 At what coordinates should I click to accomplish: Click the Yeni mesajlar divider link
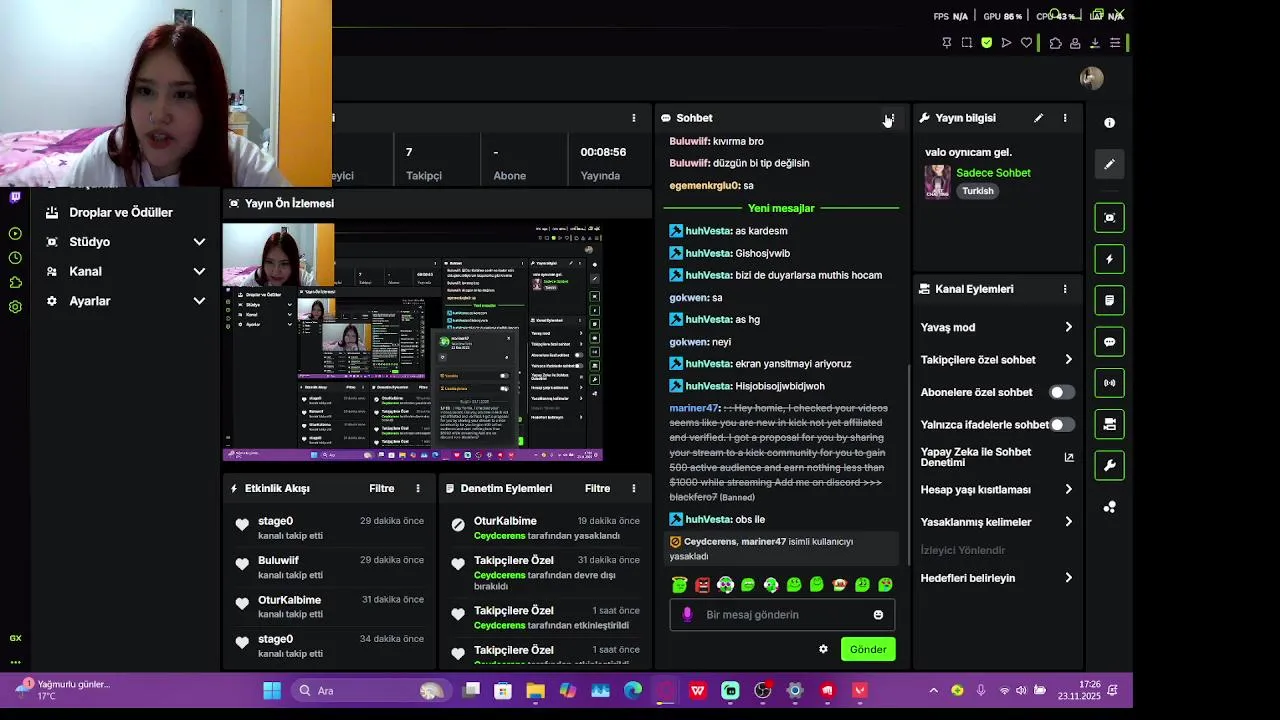(x=781, y=208)
